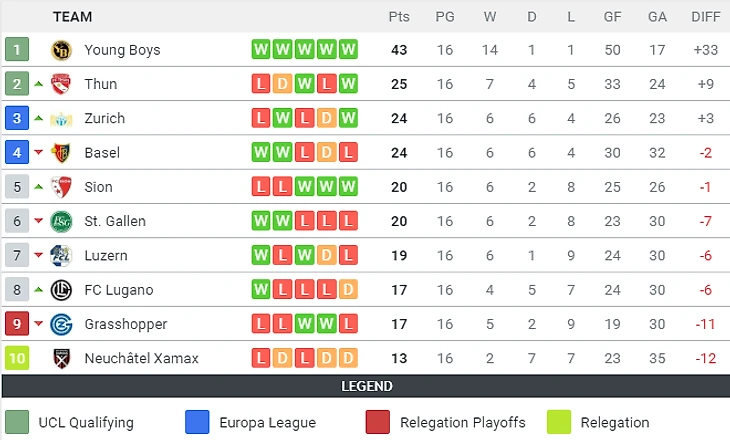Click the green UCL Qualifying legend swatch
The image size is (730, 440).
click(x=17, y=422)
